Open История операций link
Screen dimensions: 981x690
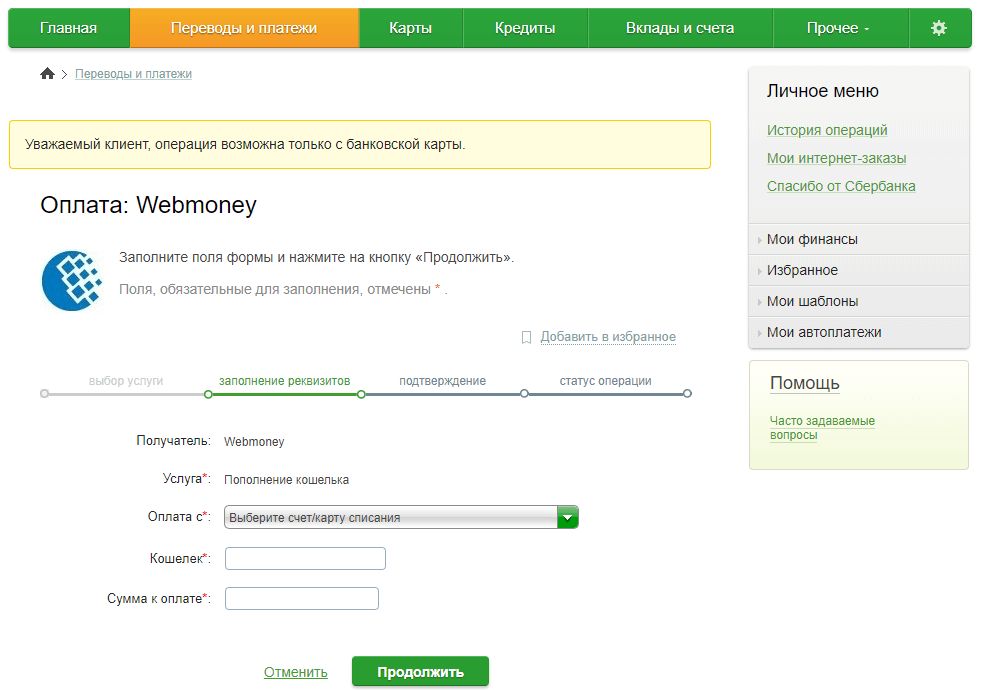[827, 130]
